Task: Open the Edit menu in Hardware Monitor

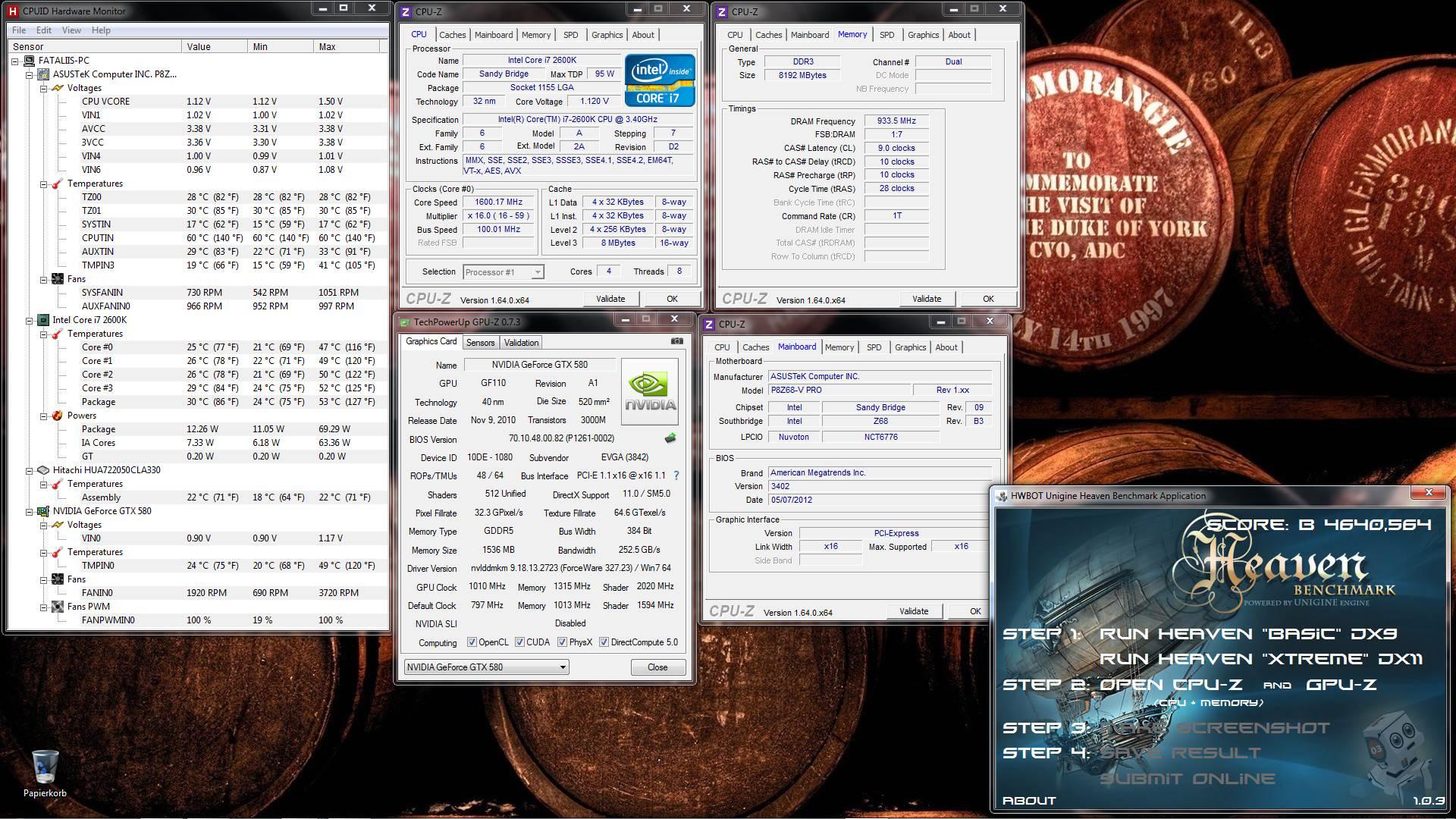Action: (x=44, y=30)
